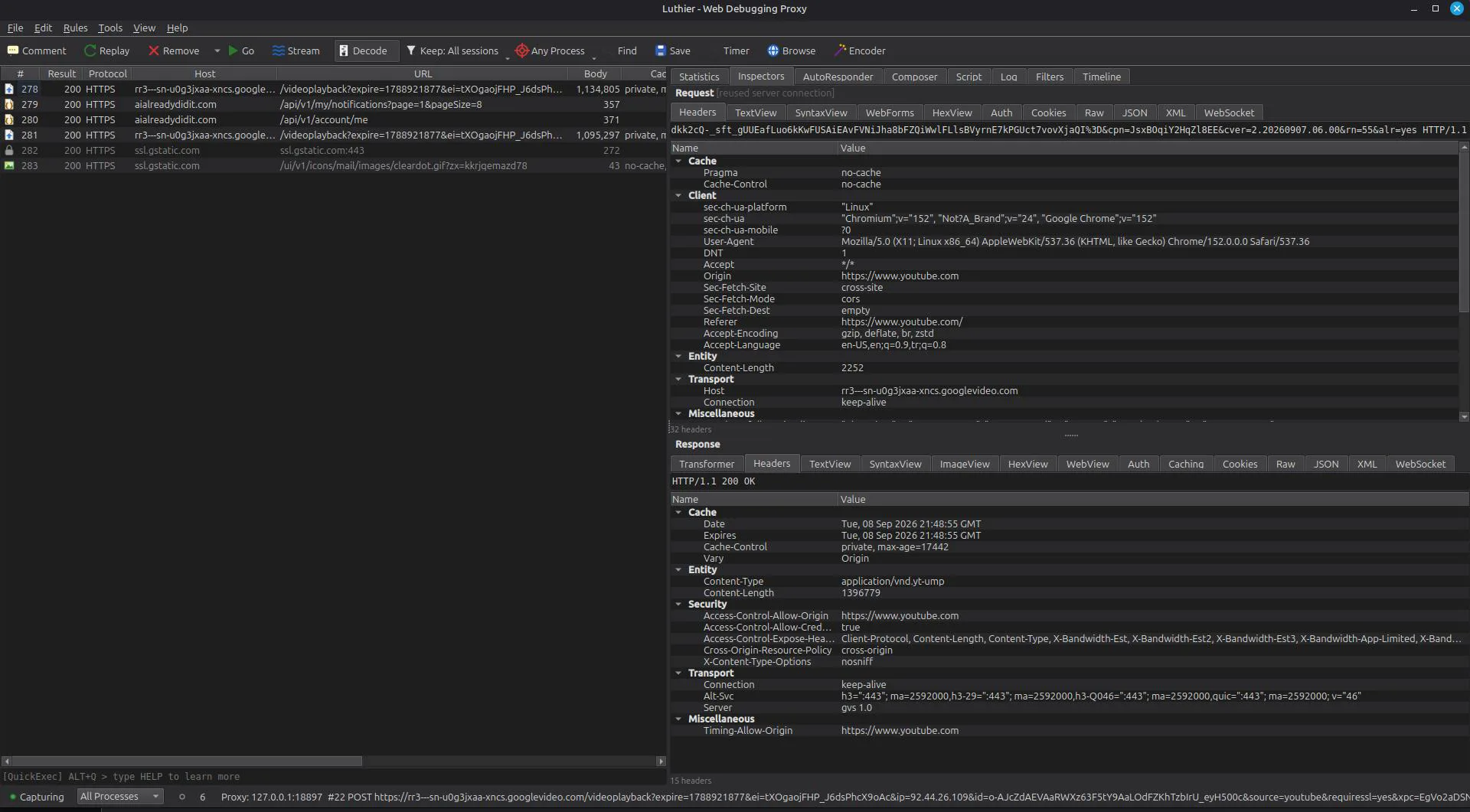Screen dimensions: 1470x812
Task: Collapse the response Transport group
Action: click(678, 673)
